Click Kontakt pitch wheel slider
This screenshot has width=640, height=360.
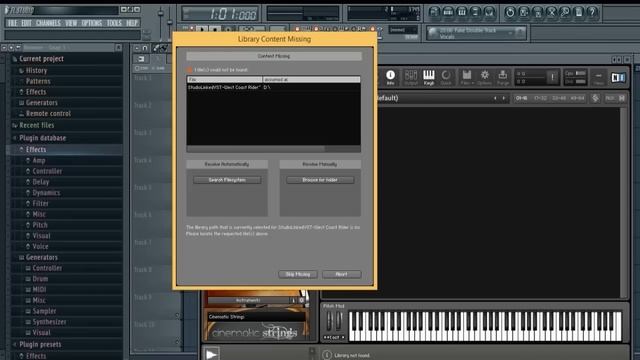pos(329,321)
